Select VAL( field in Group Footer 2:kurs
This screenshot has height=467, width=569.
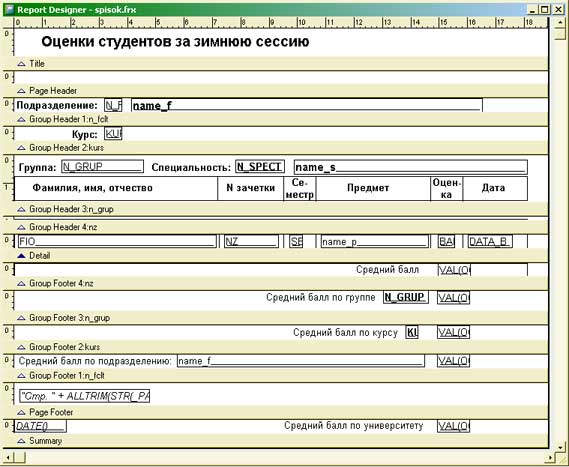(454, 332)
